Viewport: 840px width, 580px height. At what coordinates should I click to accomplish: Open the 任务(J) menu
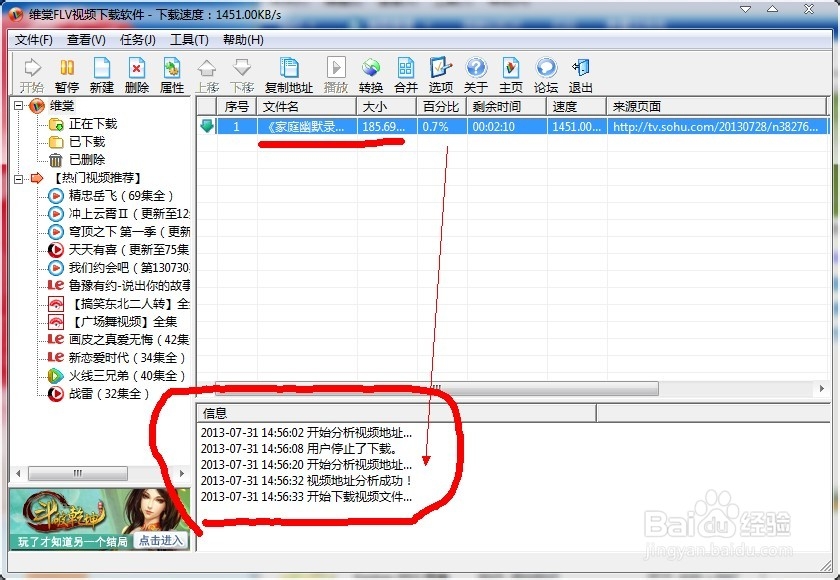[138, 40]
